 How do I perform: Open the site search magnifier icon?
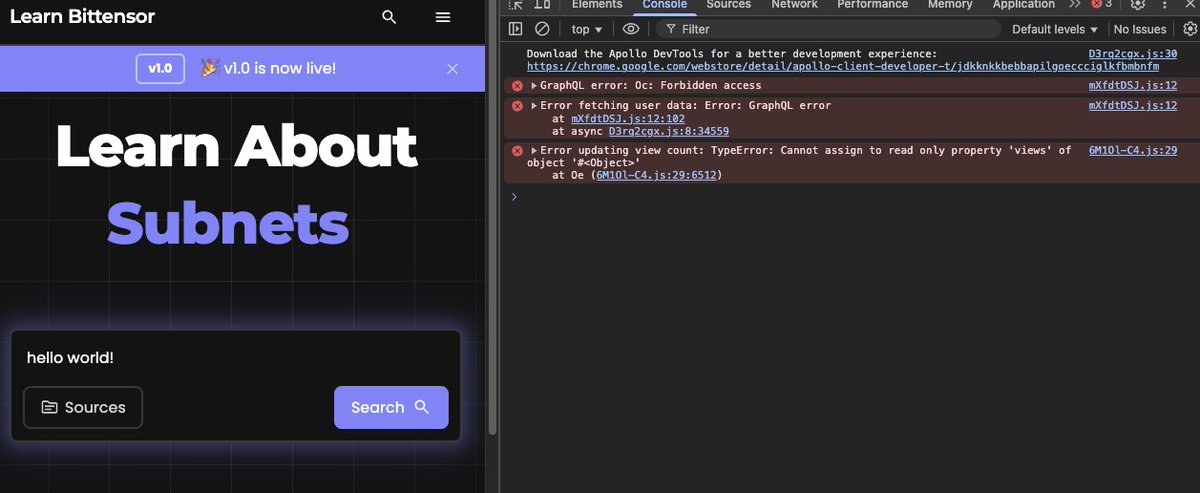[x=390, y=17]
